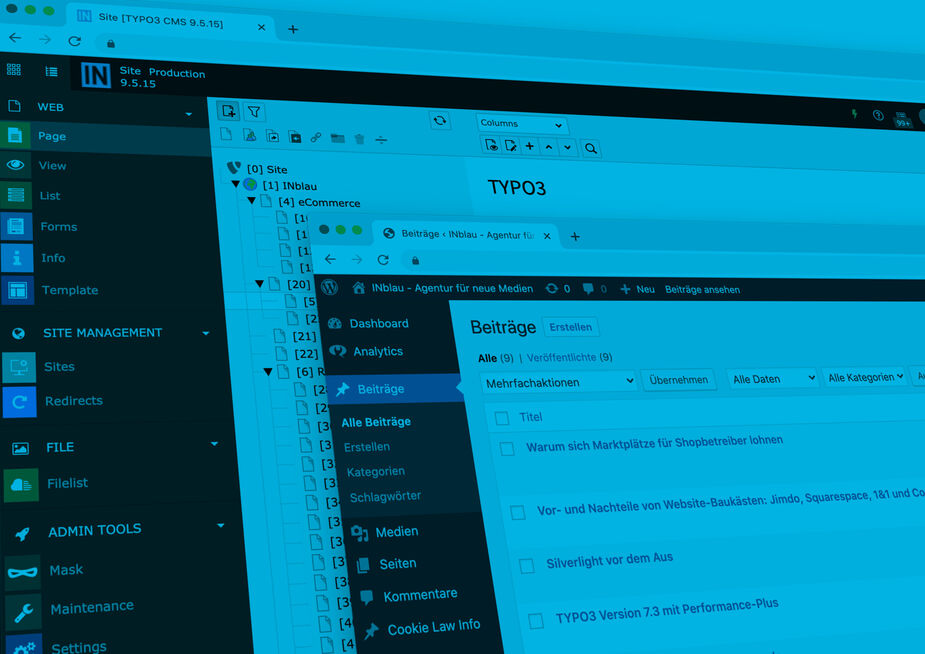The height and width of the screenshot is (654, 925).
Task: Click the edit page properties icon
Action: click(510, 145)
